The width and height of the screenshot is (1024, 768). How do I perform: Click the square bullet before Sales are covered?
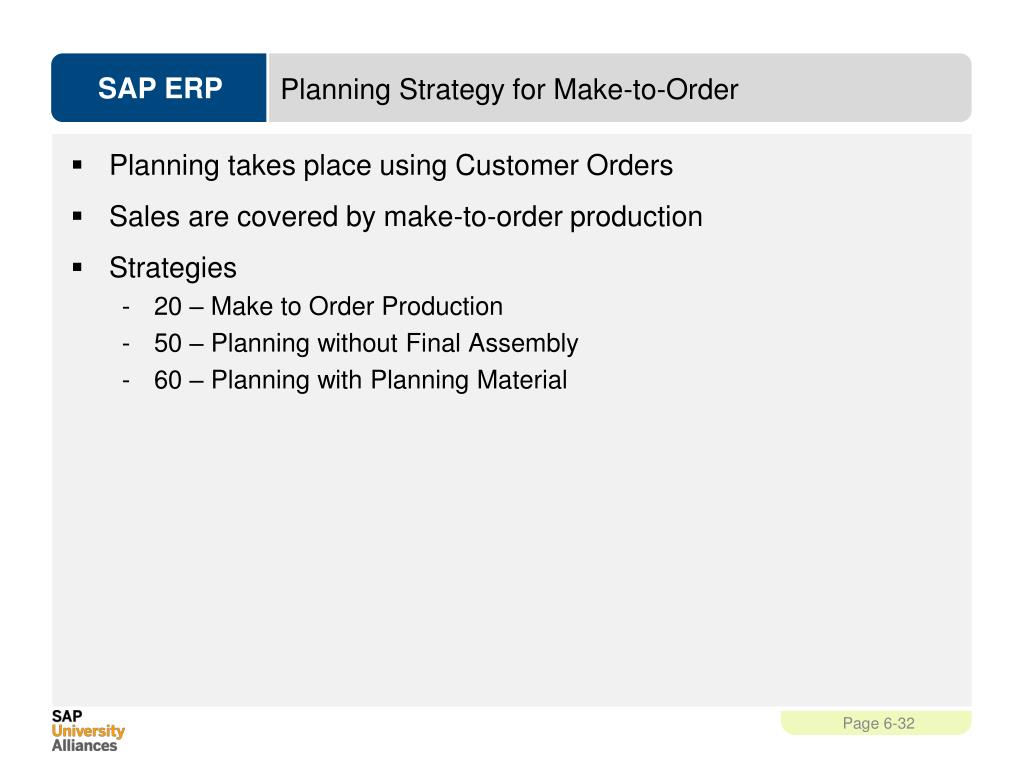tap(78, 216)
